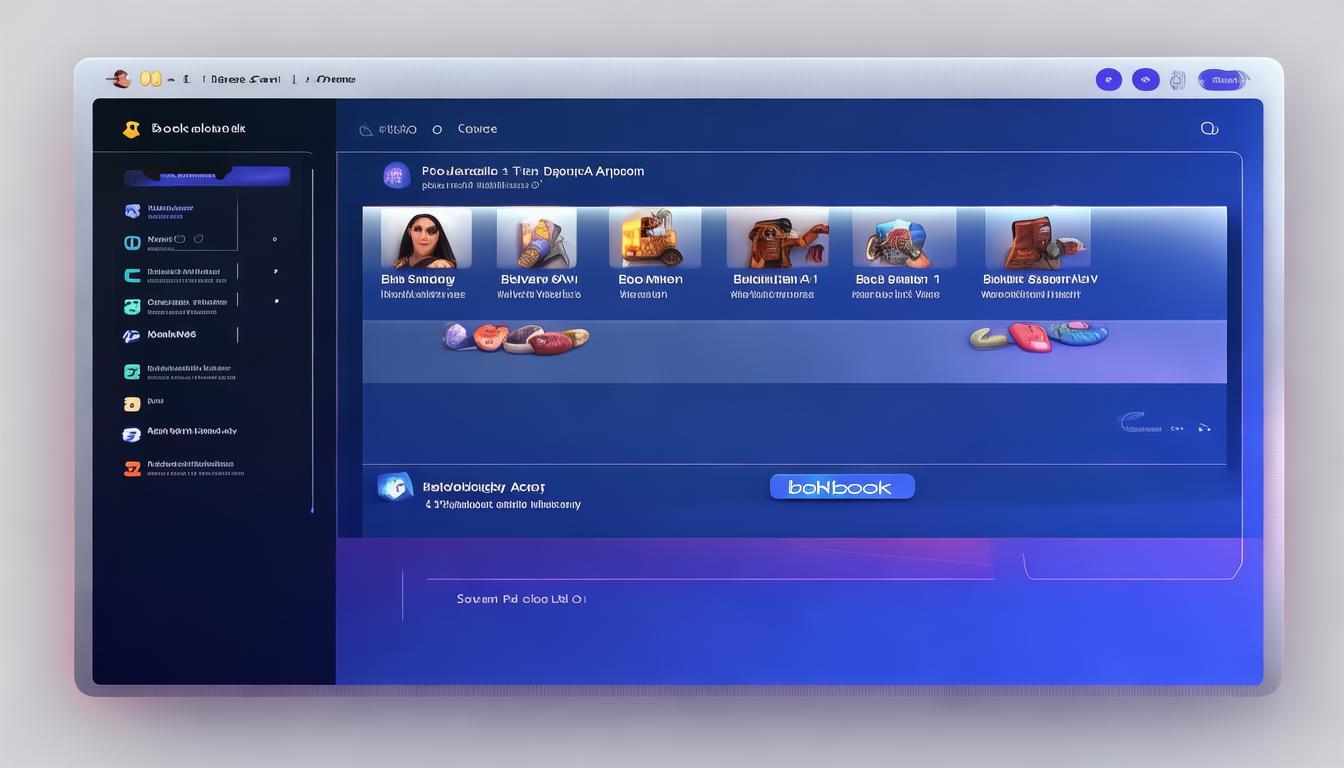Click the purple pill button in the title bar

point(1222,80)
